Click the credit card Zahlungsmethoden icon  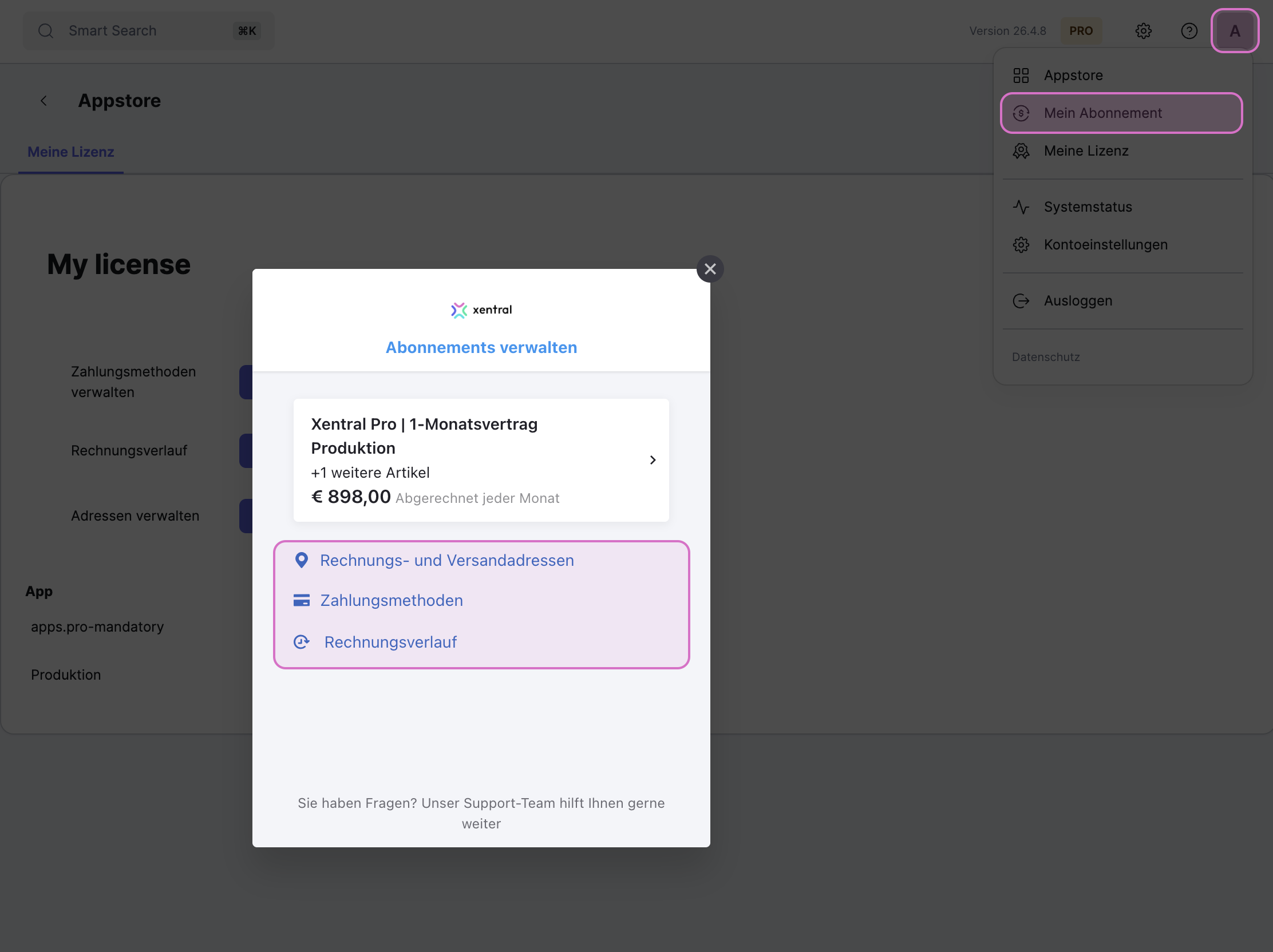tap(301, 601)
